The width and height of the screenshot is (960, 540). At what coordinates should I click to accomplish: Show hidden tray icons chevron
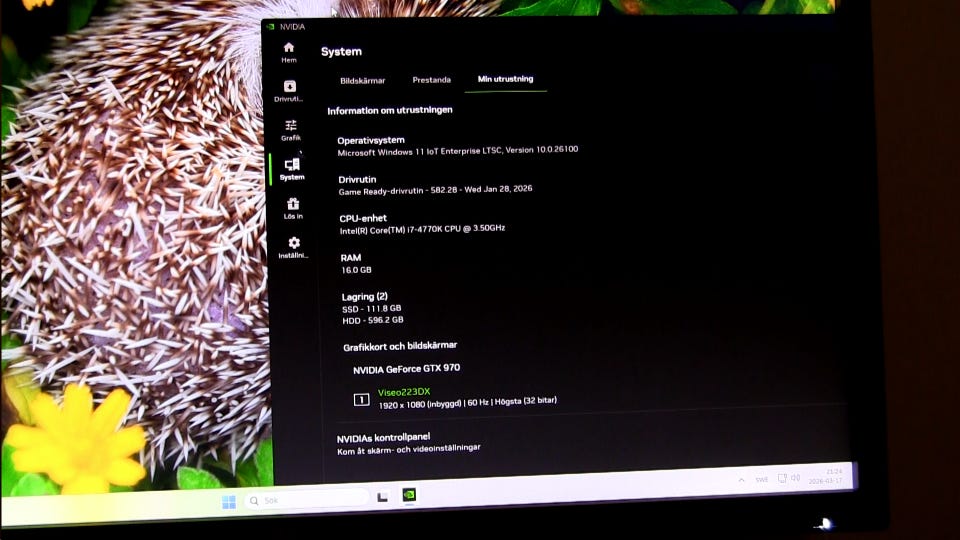(x=741, y=480)
